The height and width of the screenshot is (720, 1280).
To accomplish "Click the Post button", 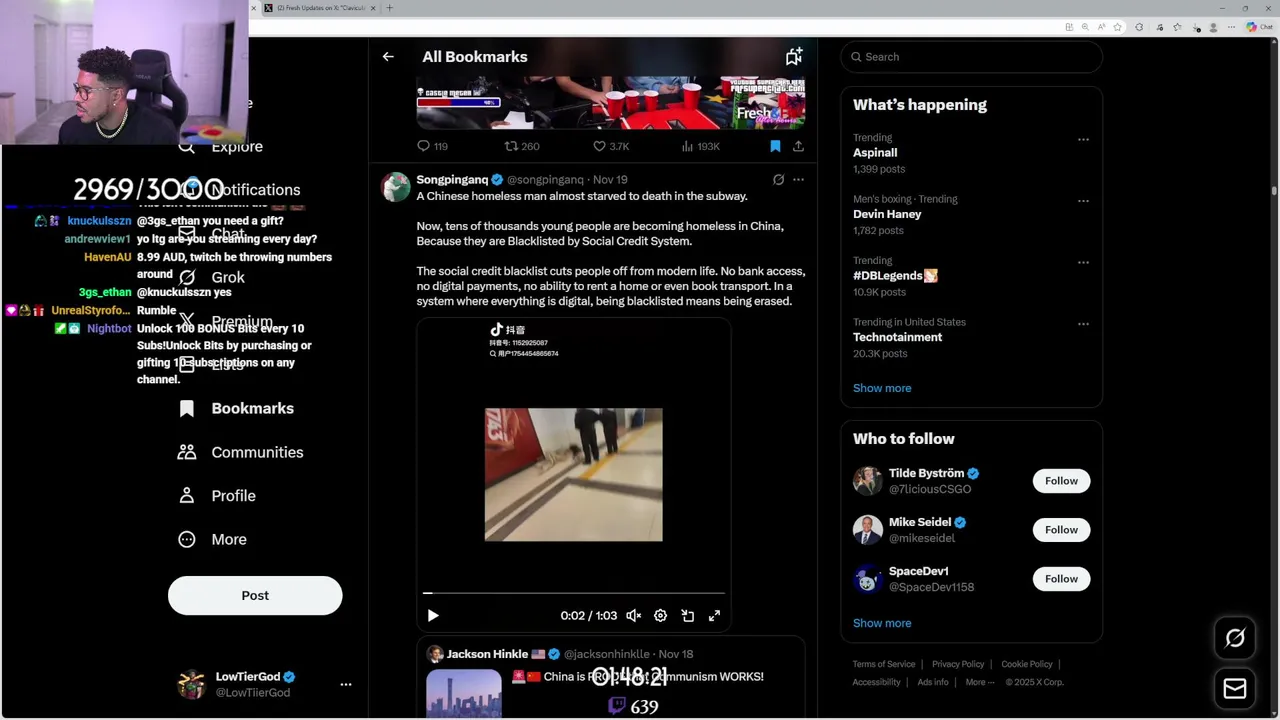I will point(255,595).
